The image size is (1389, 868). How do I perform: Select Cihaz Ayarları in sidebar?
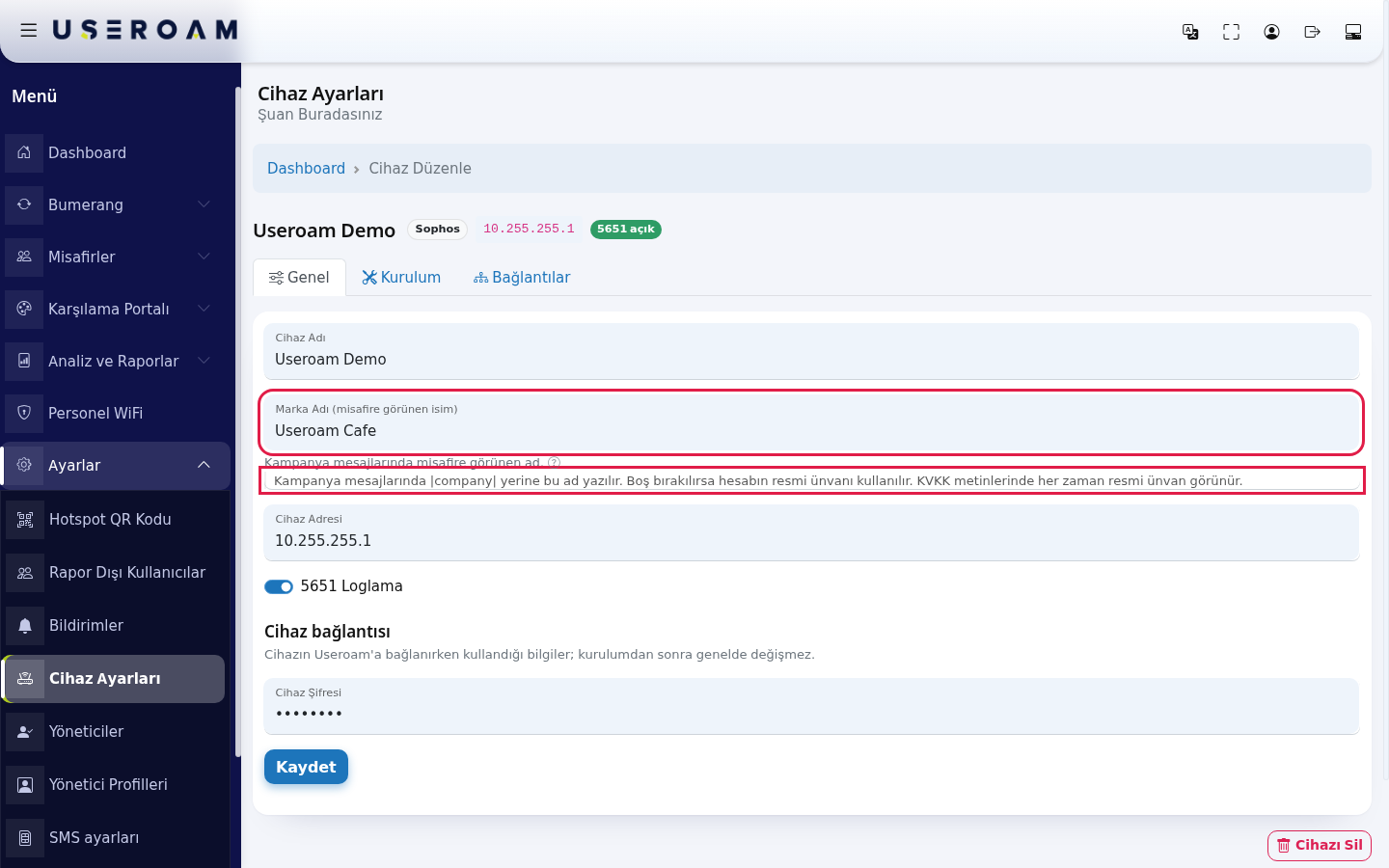pyautogui.click(x=114, y=679)
